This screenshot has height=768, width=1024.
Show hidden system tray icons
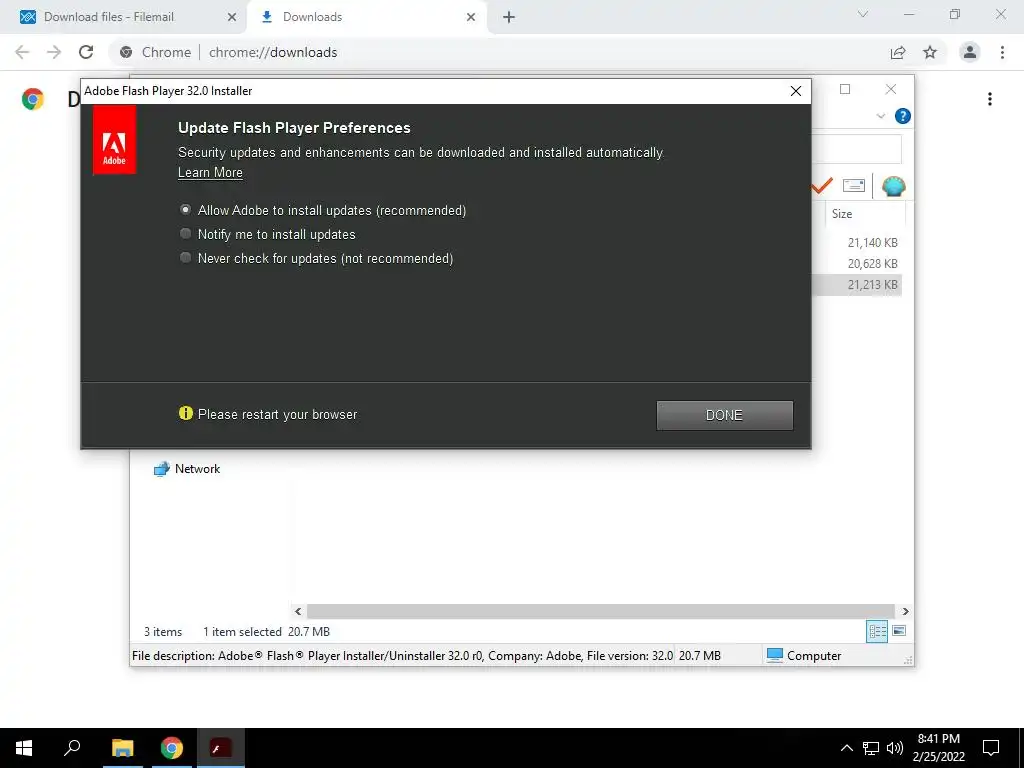846,748
